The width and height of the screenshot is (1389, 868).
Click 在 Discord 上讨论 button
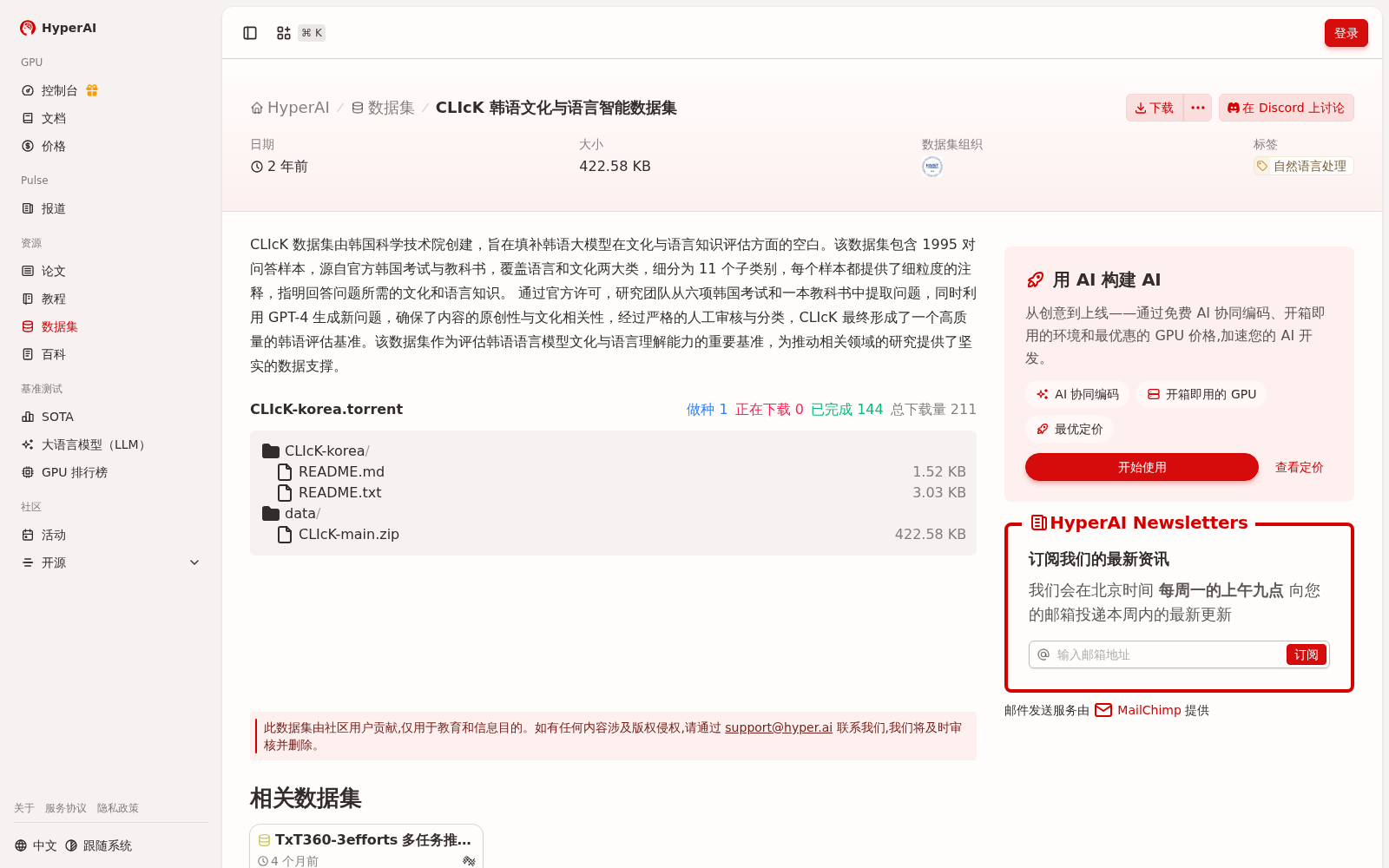[1286, 108]
